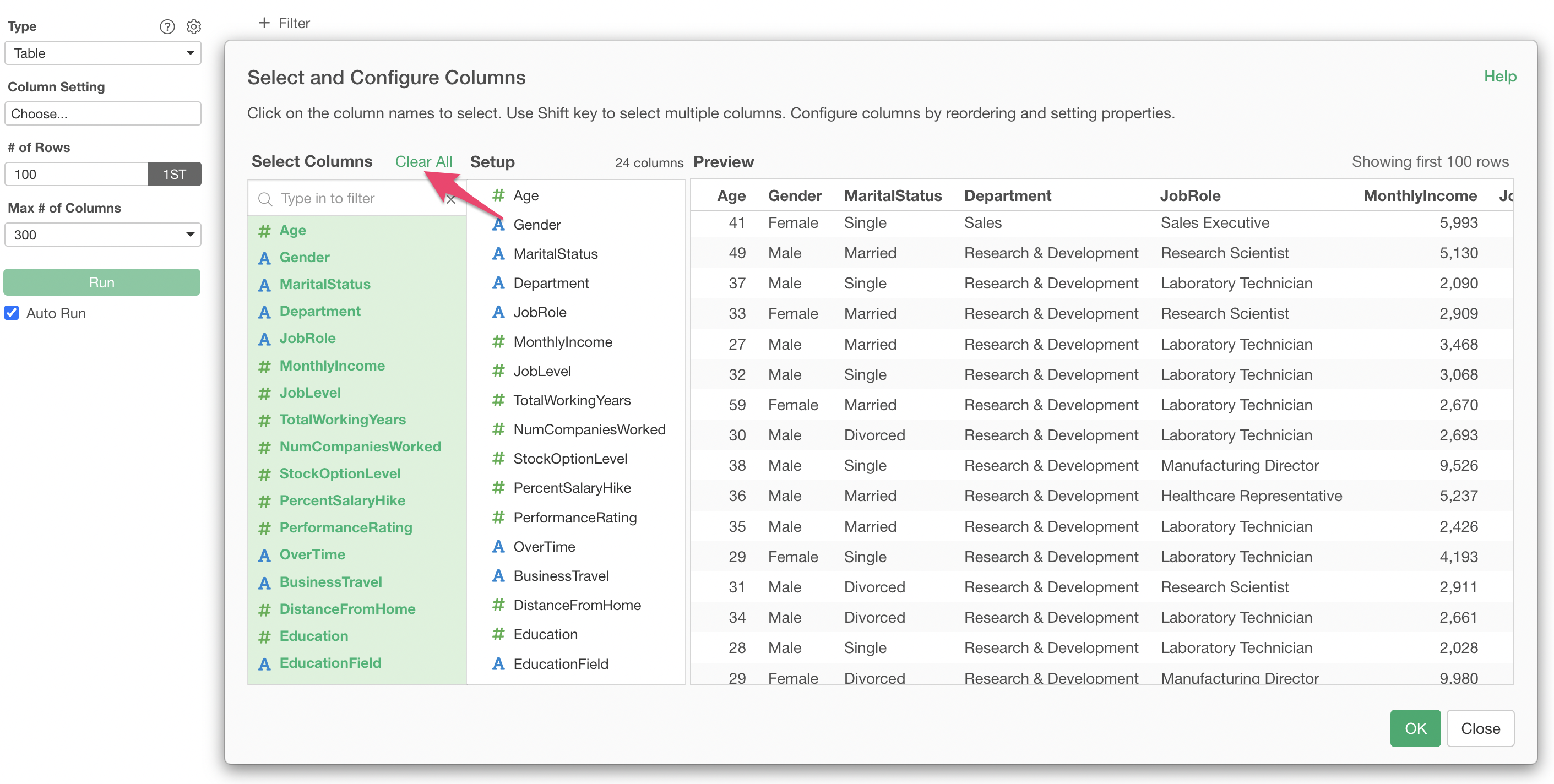This screenshot has width=1554, height=784.
Task: Select JobRole in the Setup list
Action: [x=539, y=312]
